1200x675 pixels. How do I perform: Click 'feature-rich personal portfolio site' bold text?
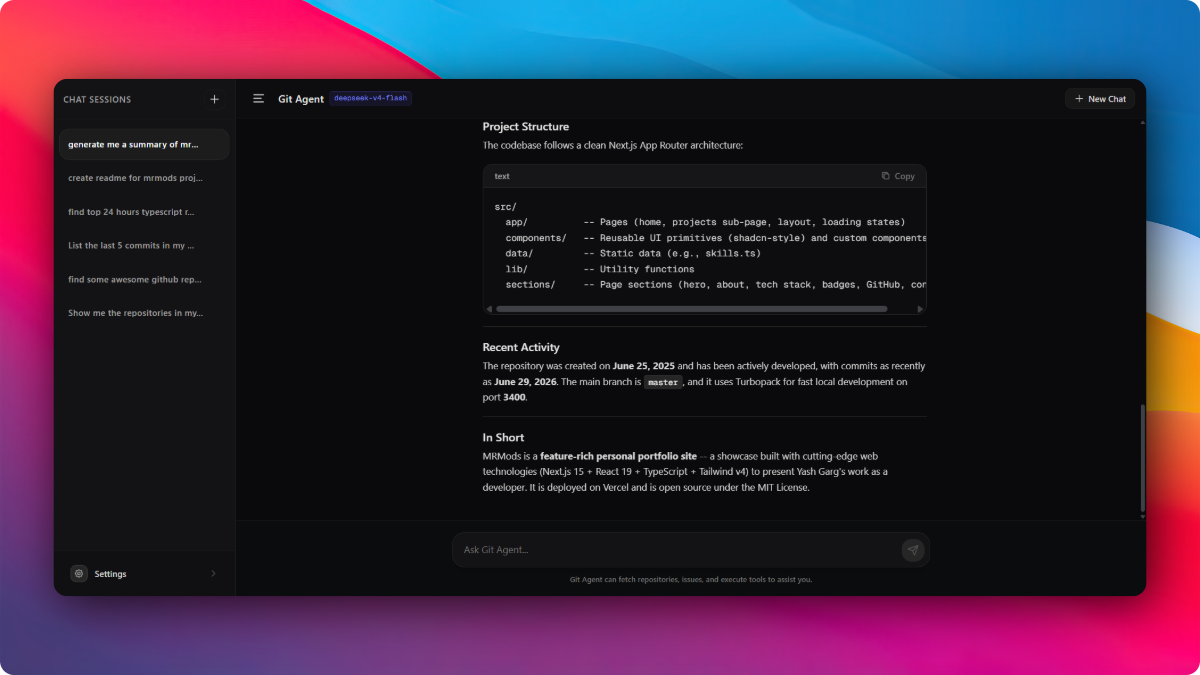click(x=618, y=456)
